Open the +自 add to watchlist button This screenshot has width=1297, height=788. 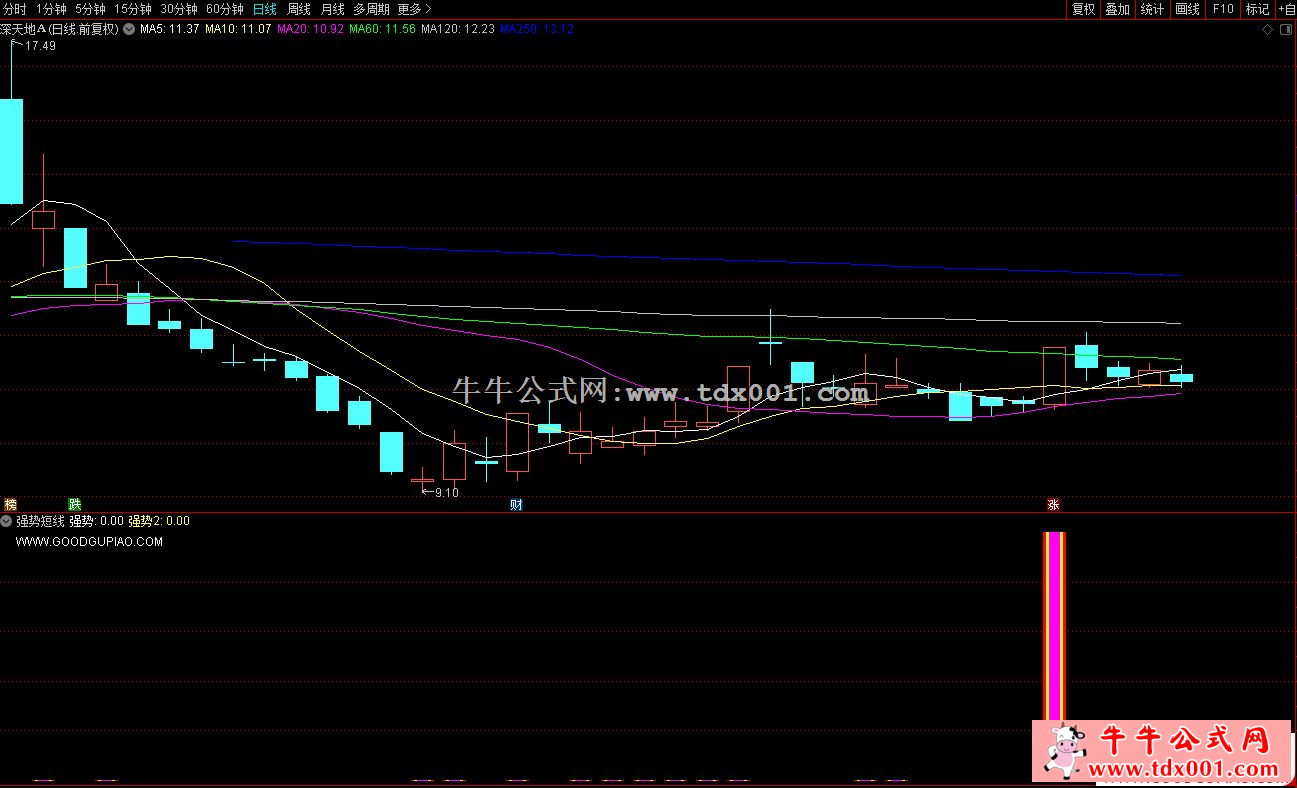1286,9
